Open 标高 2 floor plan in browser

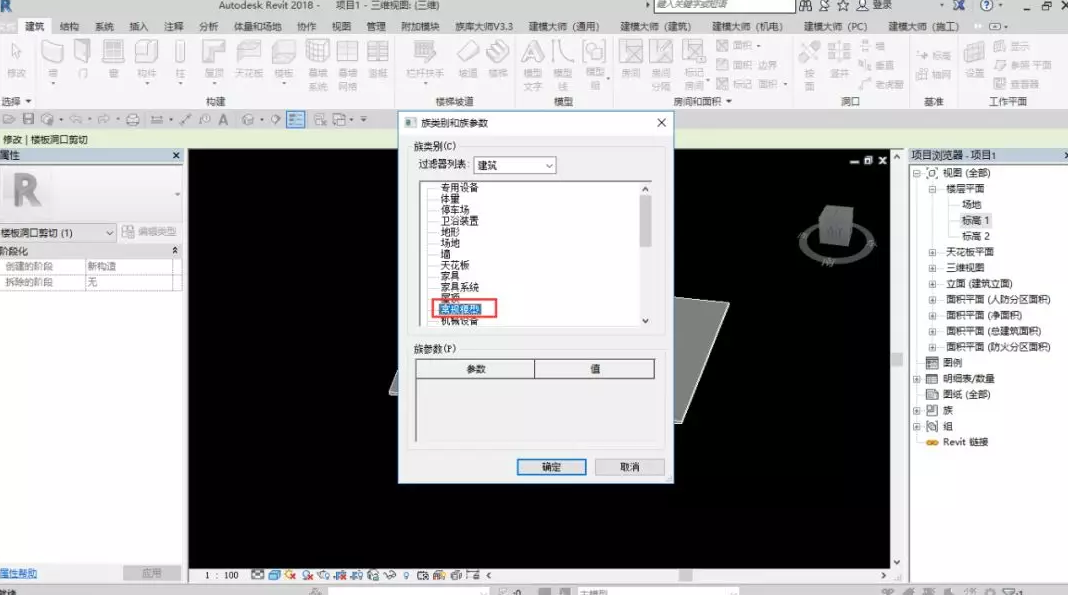(975, 236)
